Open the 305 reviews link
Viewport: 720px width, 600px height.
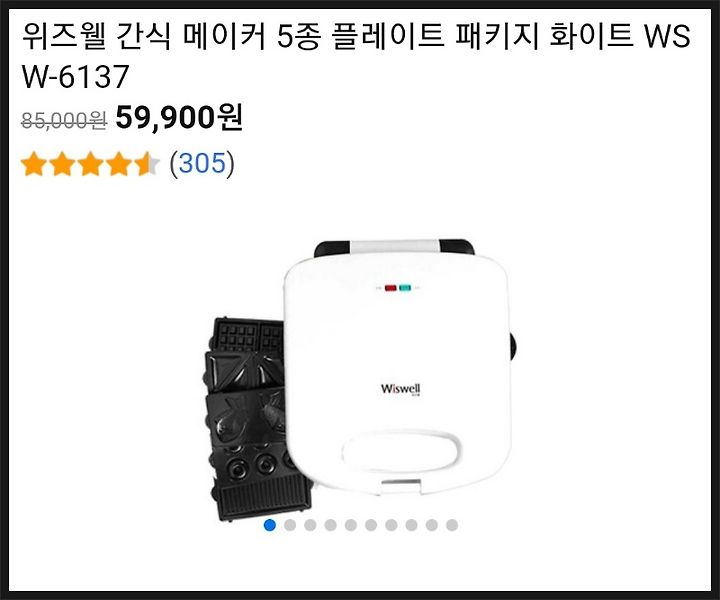click(x=202, y=163)
